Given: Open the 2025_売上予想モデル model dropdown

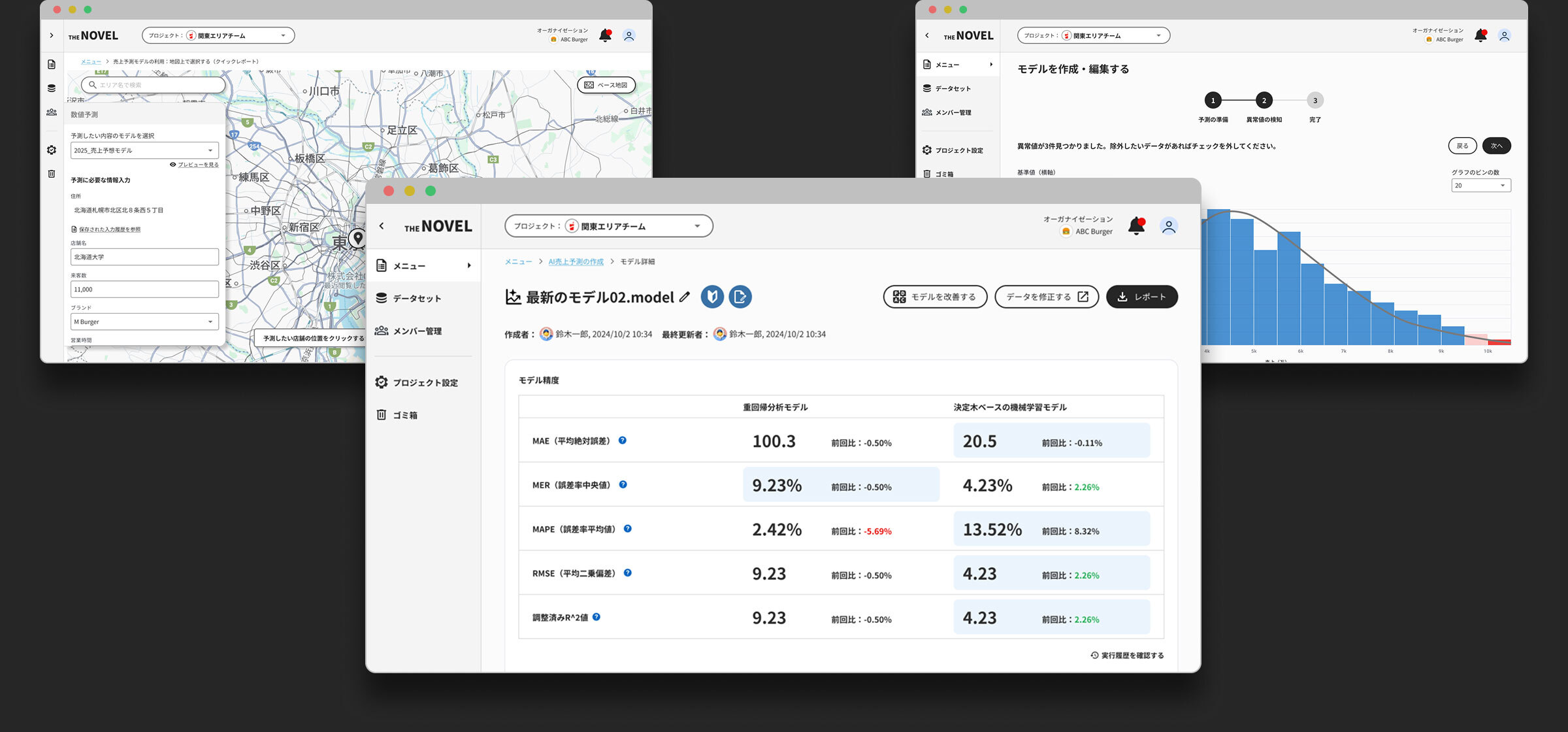Looking at the screenshot, I should click(x=144, y=150).
